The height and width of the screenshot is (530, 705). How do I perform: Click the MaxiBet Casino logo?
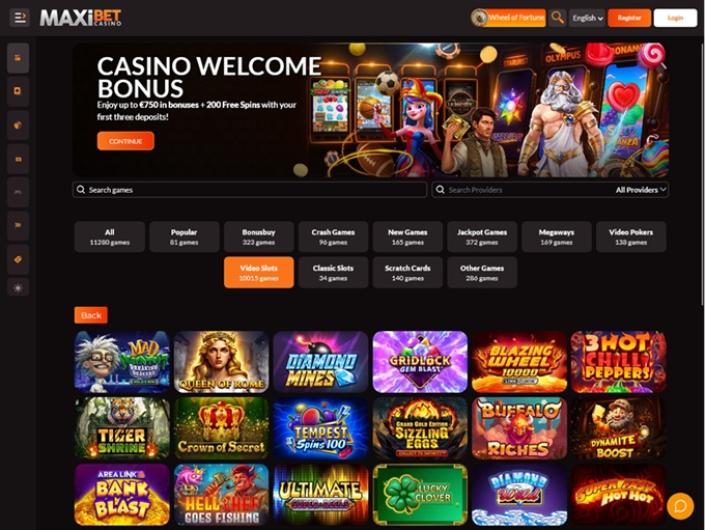(x=81, y=18)
